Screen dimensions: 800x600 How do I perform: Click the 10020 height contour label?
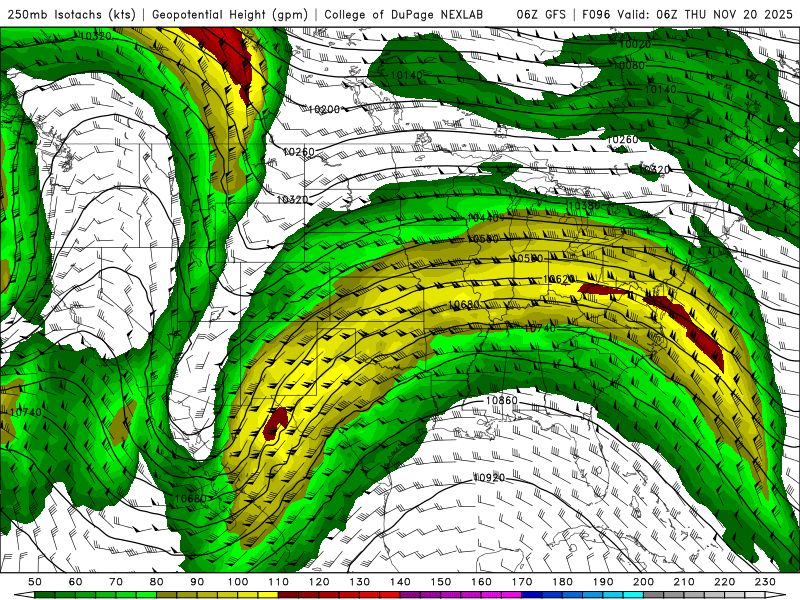pyautogui.click(x=635, y=44)
